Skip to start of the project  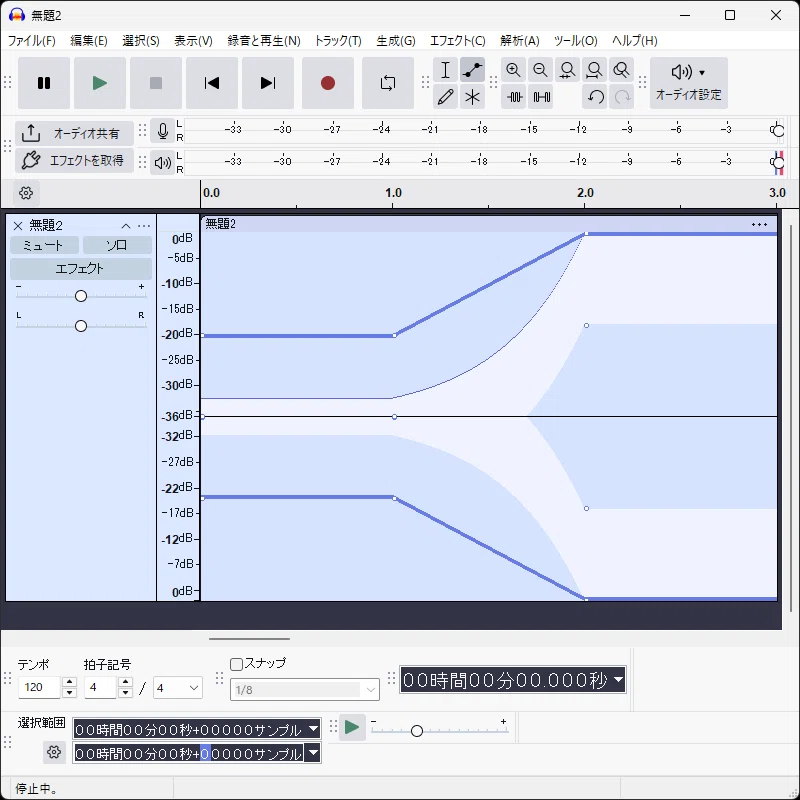pos(212,83)
